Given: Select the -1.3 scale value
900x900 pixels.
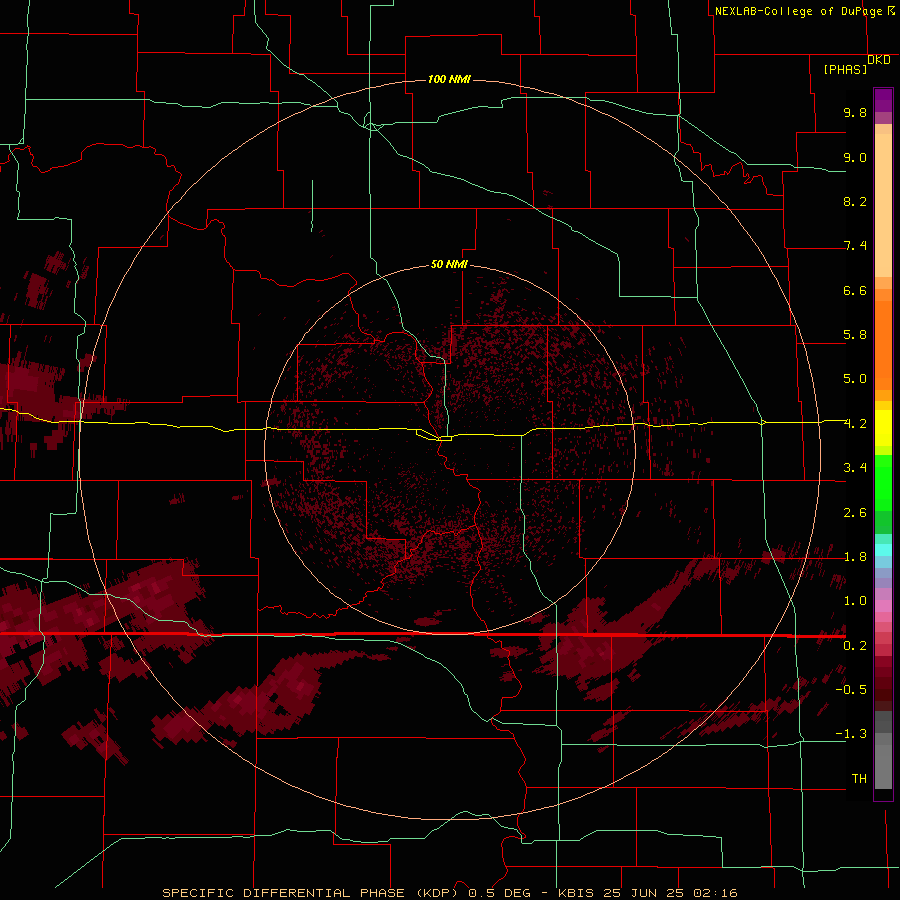Looking at the screenshot, I should (851, 734).
